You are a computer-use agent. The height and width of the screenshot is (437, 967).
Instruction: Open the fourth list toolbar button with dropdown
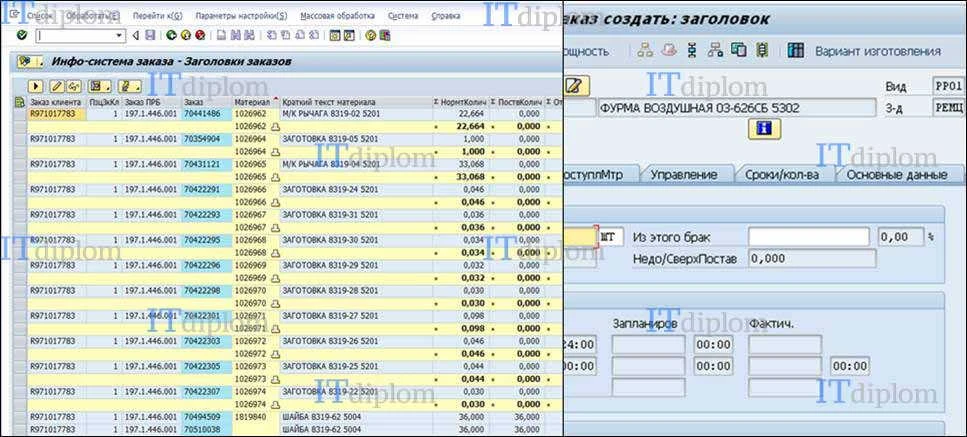pyautogui.click(x=100, y=86)
